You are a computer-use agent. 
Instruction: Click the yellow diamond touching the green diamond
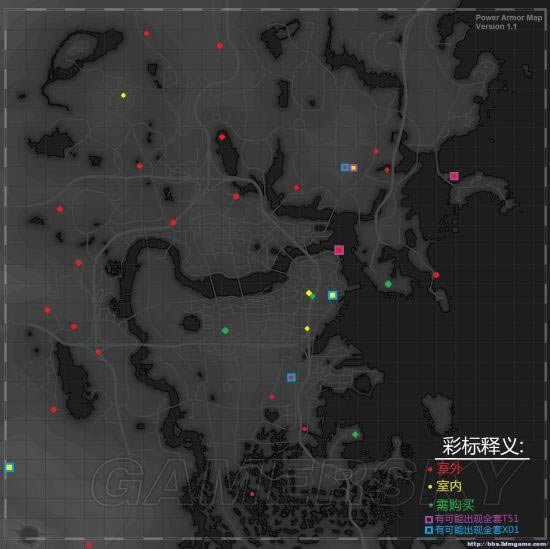tap(309, 293)
